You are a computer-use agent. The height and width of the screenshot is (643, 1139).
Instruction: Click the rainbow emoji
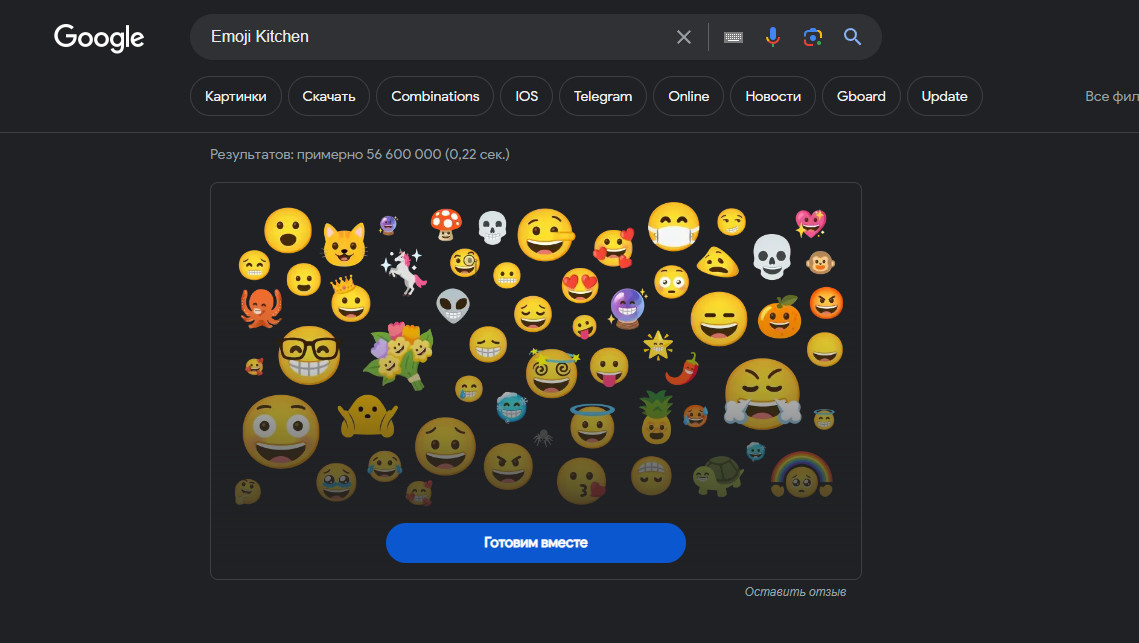point(801,474)
